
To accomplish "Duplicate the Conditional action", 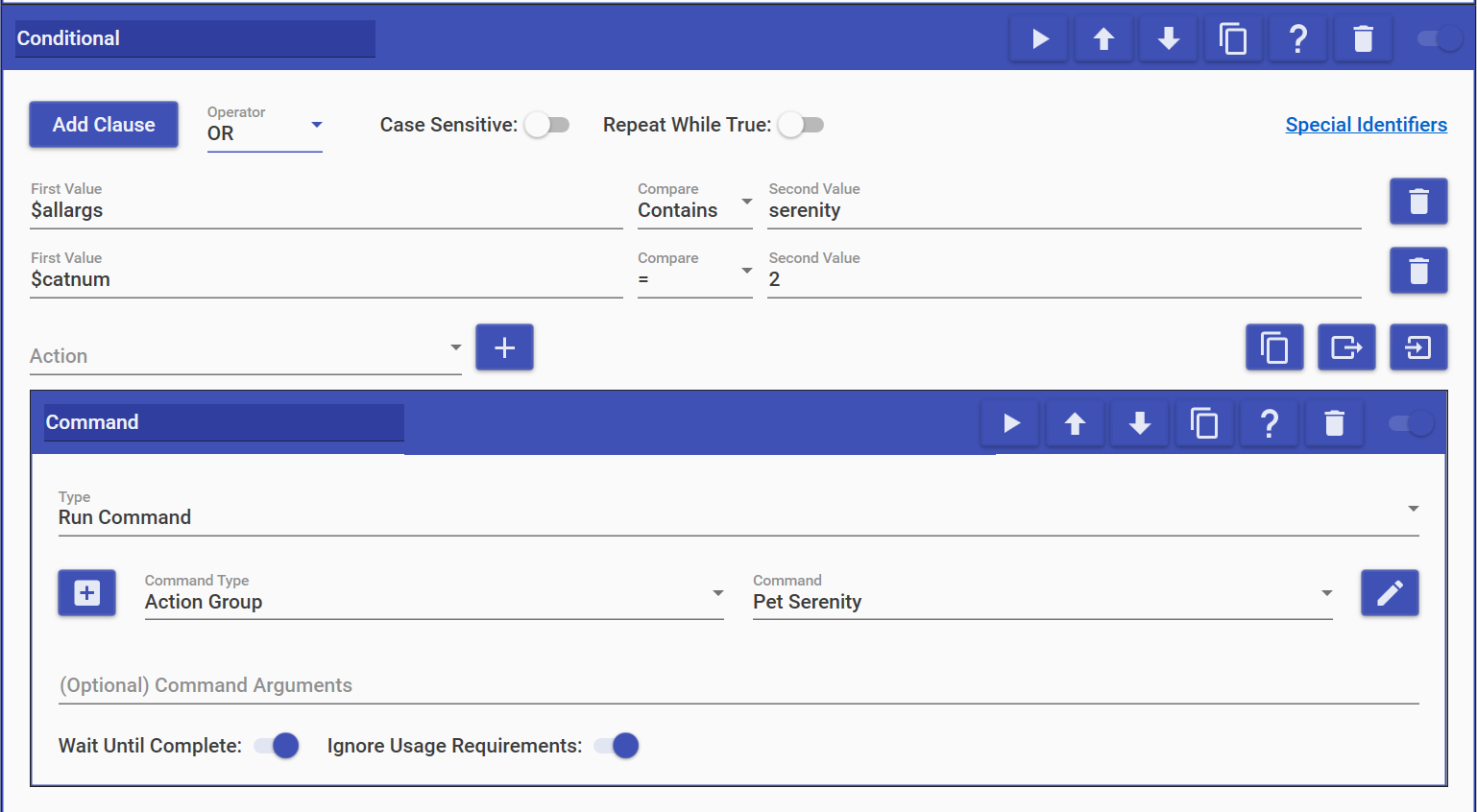I will point(1233,39).
